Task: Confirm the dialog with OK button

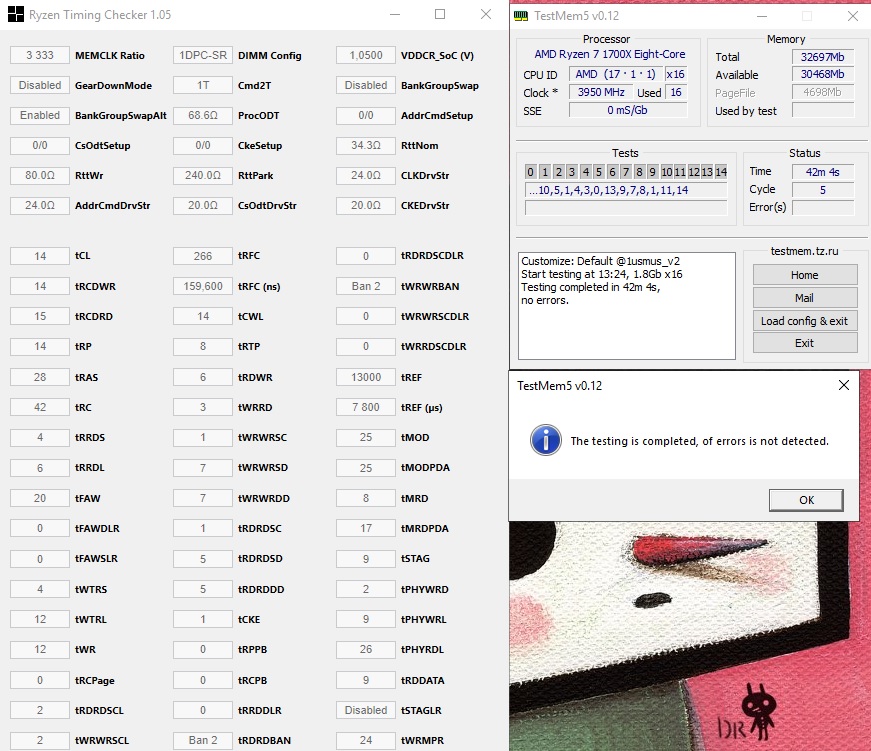Action: (x=806, y=500)
